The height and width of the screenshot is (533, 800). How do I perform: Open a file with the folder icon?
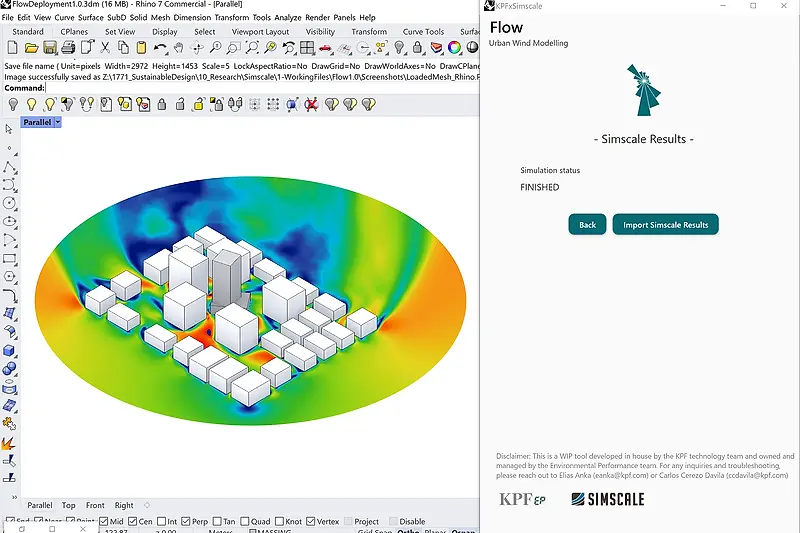click(32, 48)
